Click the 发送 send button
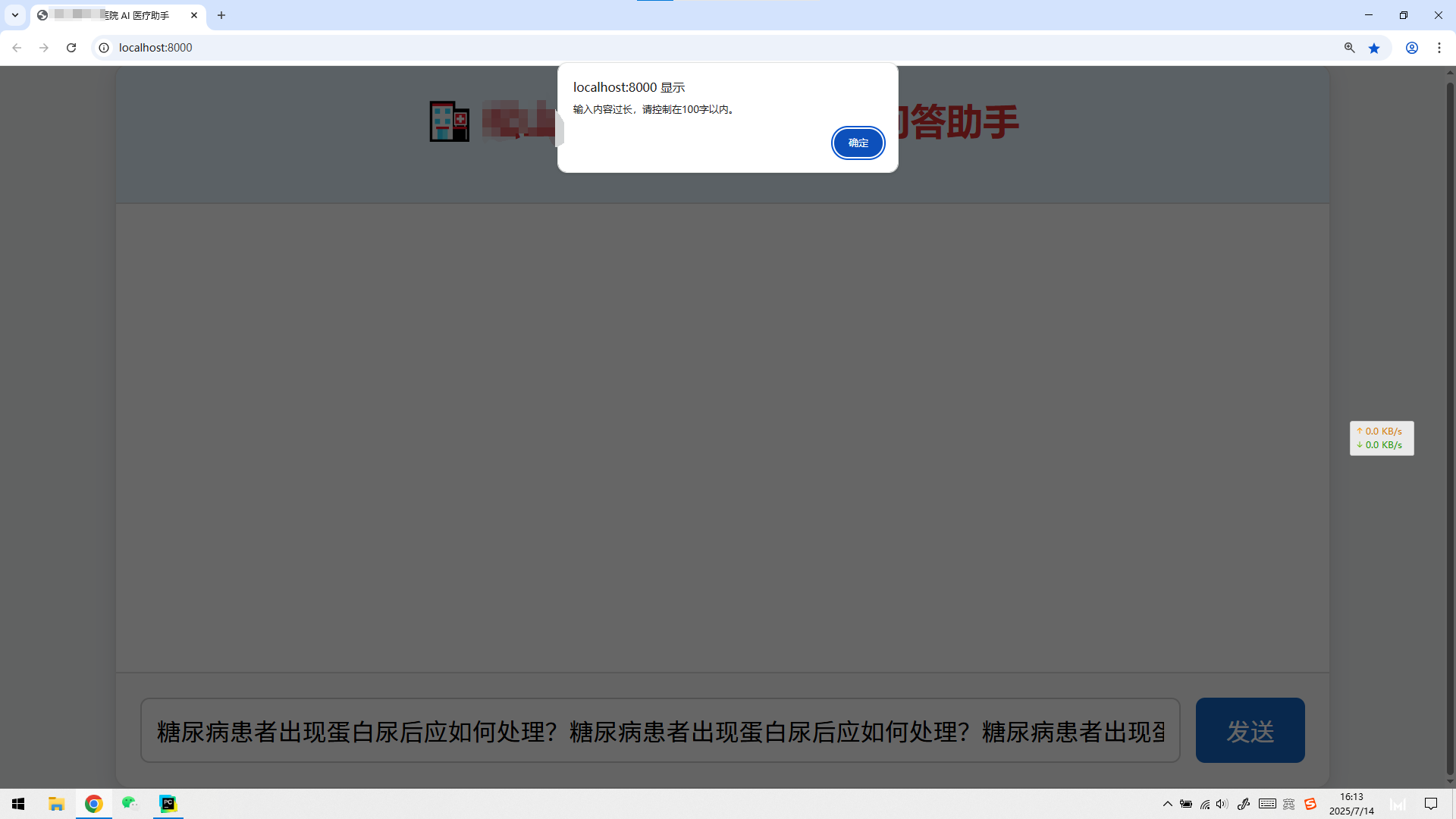Viewport: 1456px width, 819px height. click(x=1250, y=730)
